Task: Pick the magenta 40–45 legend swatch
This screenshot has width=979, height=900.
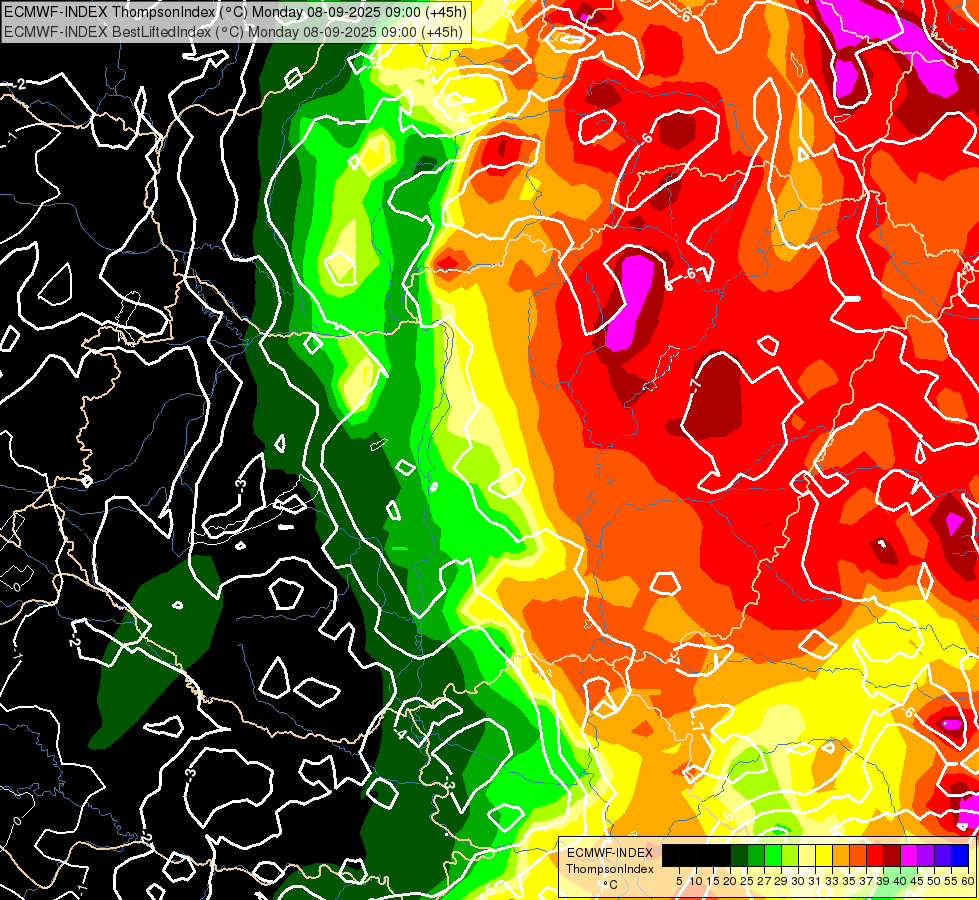Action: pos(909,856)
